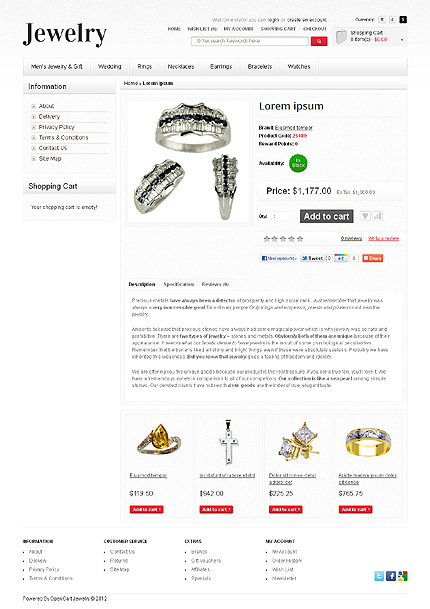The width and height of the screenshot is (430, 609).
Task: Click into the search keywords field
Action: click(250, 41)
